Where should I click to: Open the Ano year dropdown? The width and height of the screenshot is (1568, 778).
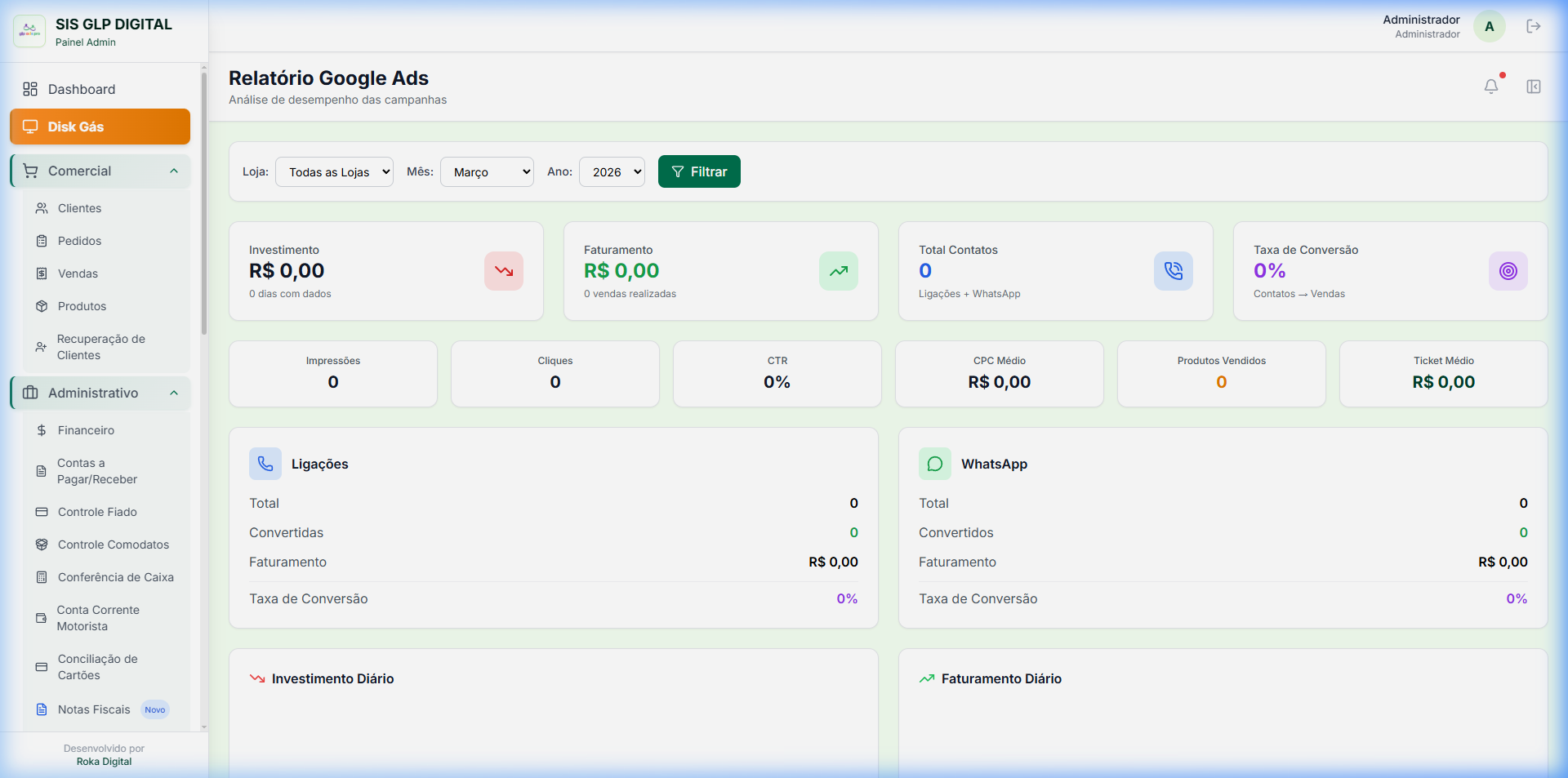[x=612, y=172]
